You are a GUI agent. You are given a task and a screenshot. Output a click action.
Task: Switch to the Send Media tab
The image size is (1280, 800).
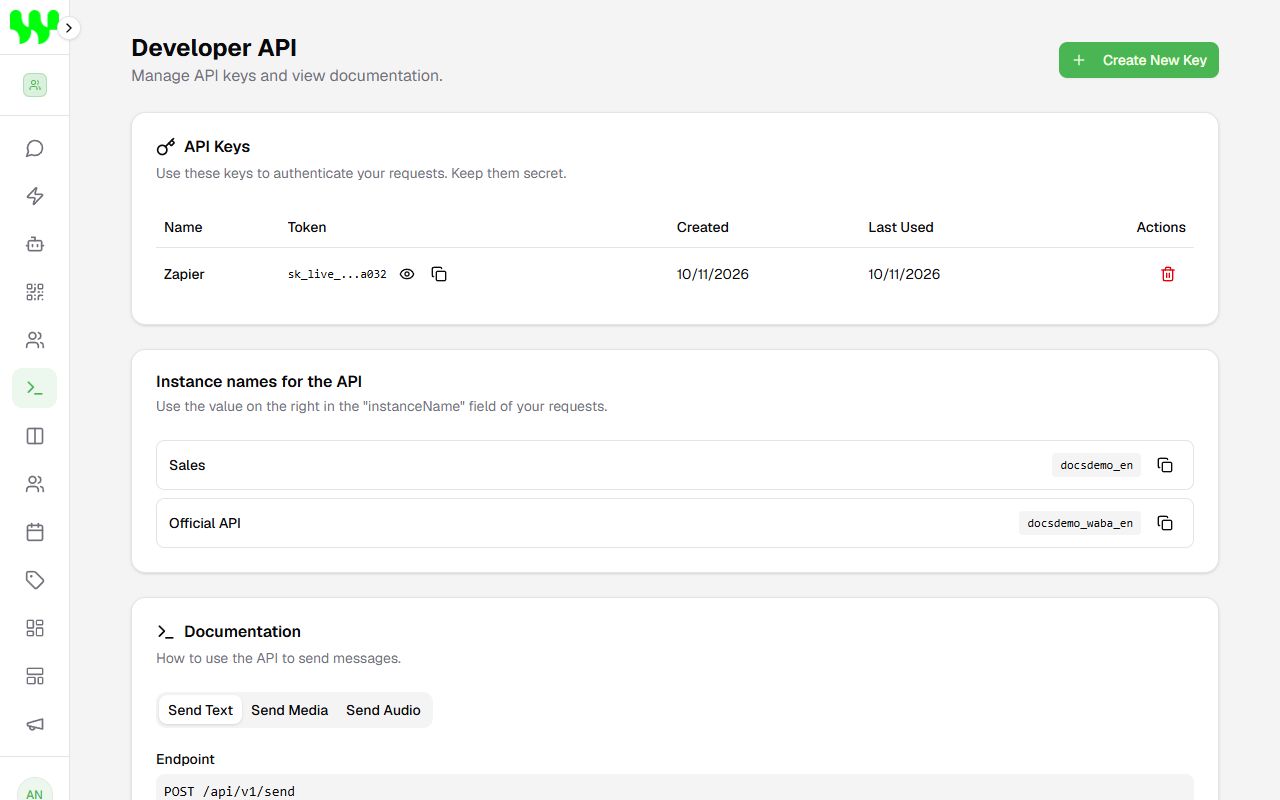click(290, 710)
